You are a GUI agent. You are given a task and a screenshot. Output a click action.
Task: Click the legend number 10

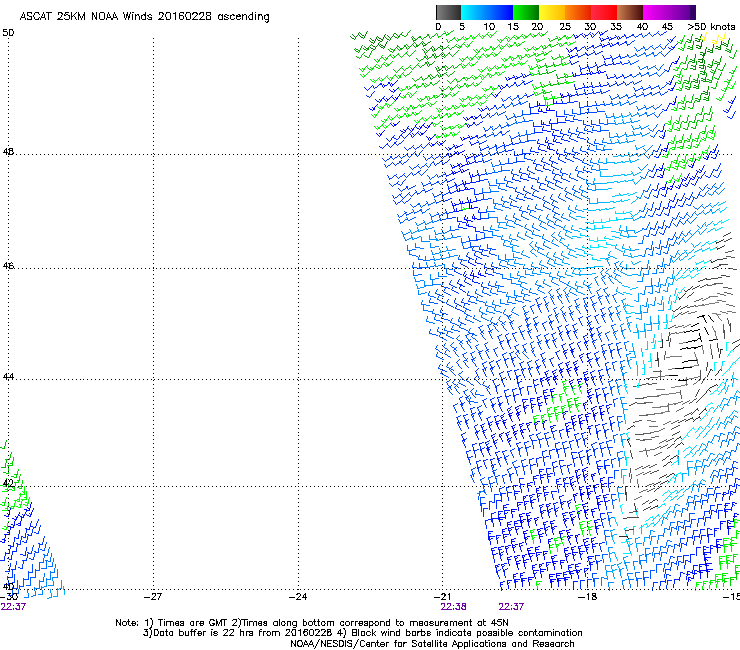489,27
